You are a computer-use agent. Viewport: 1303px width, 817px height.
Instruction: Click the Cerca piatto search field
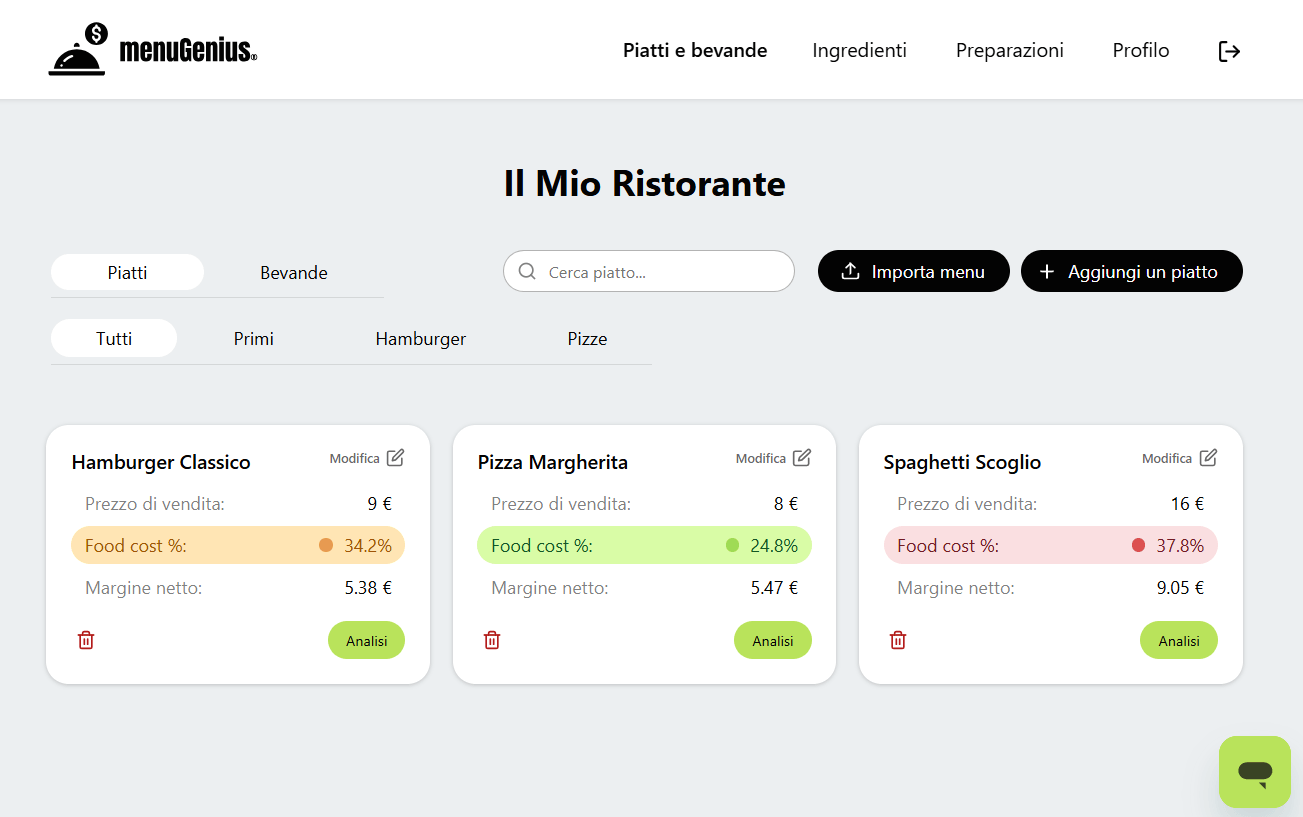pyautogui.click(x=660, y=272)
